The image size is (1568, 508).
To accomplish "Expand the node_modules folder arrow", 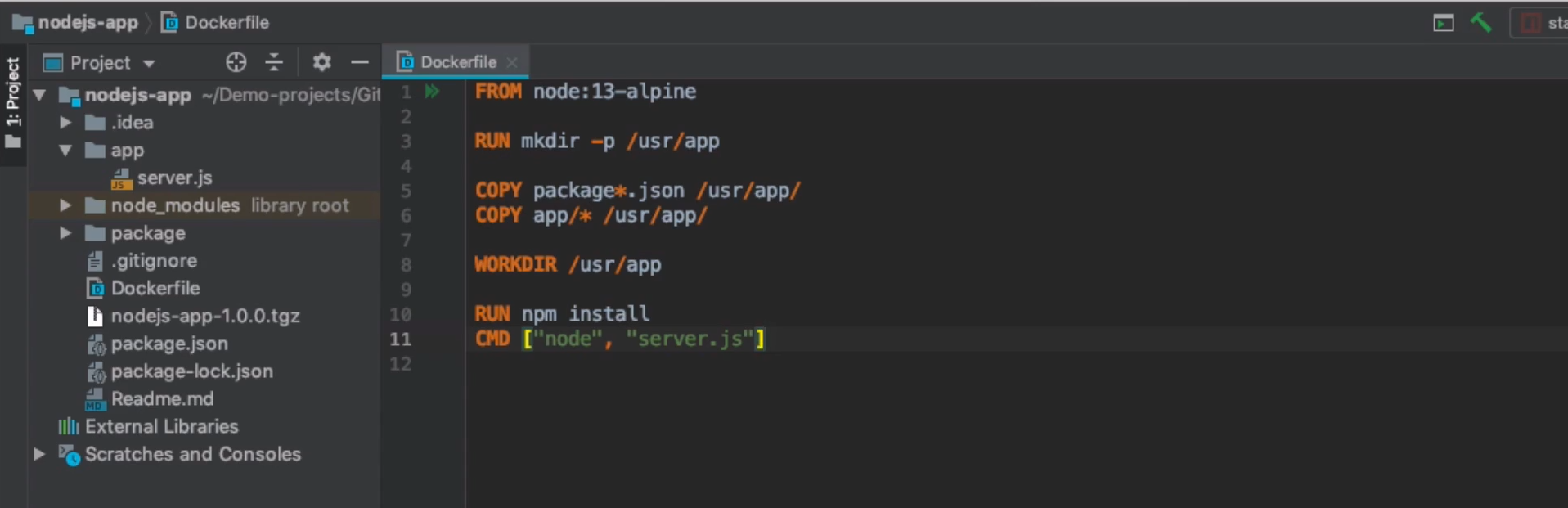I will click(x=65, y=205).
